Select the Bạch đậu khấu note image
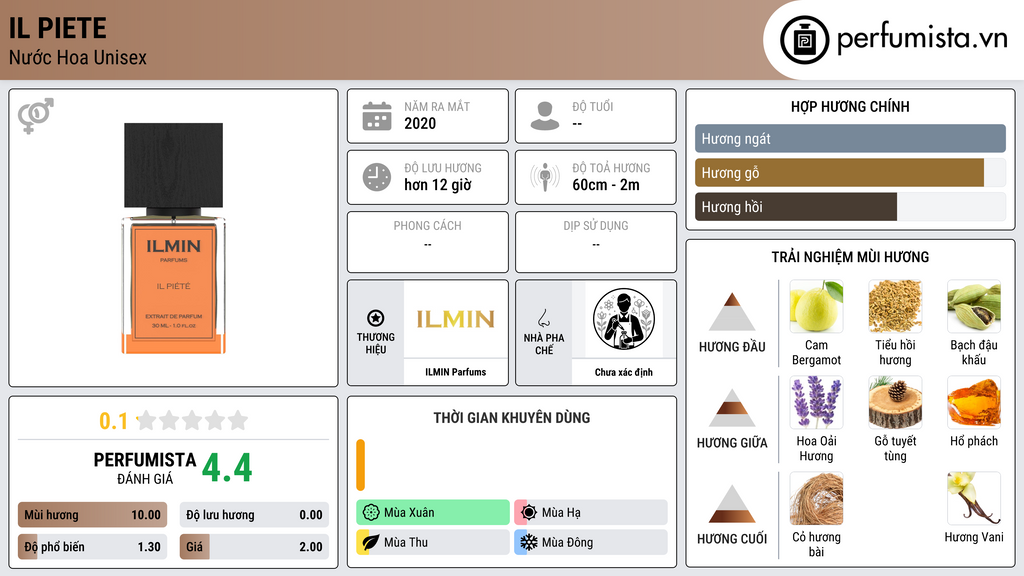The width and height of the screenshot is (1024, 576). click(x=974, y=306)
